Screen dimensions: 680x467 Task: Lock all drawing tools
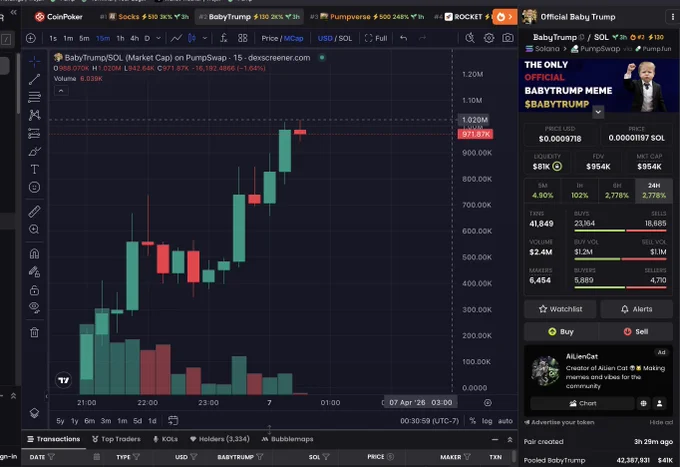click(x=34, y=290)
